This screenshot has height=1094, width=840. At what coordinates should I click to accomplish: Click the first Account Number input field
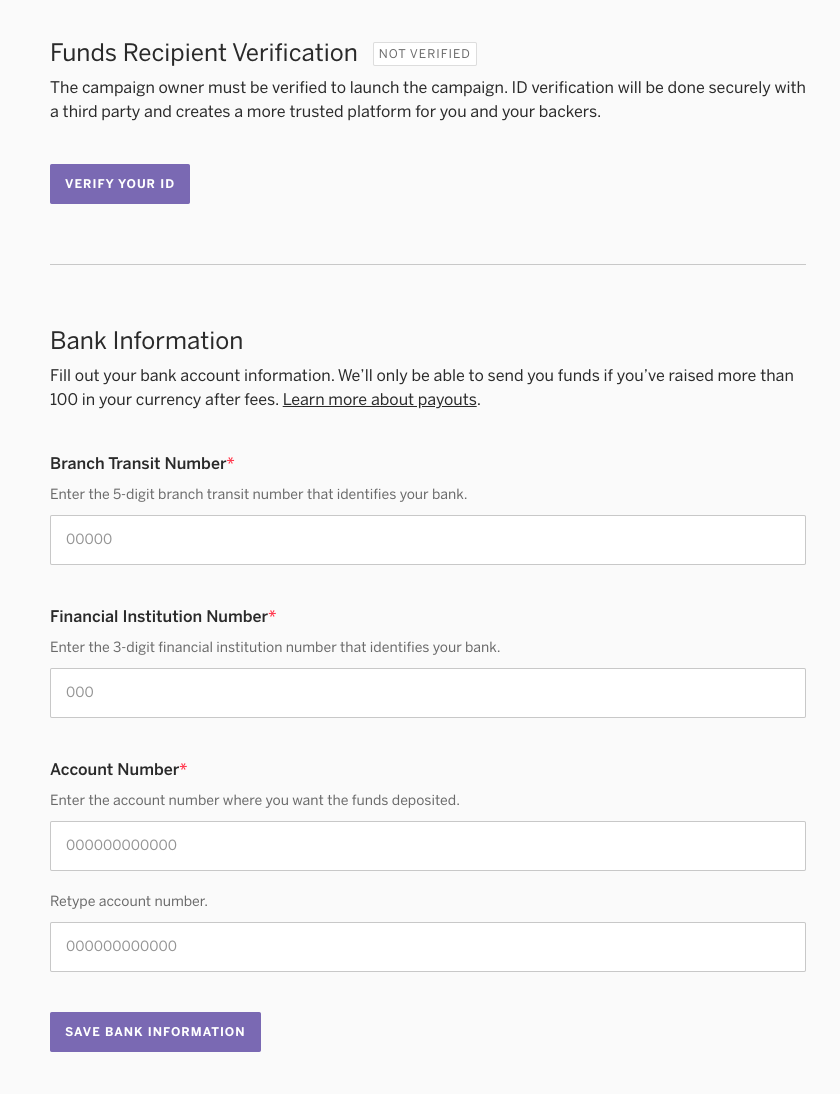pos(428,846)
